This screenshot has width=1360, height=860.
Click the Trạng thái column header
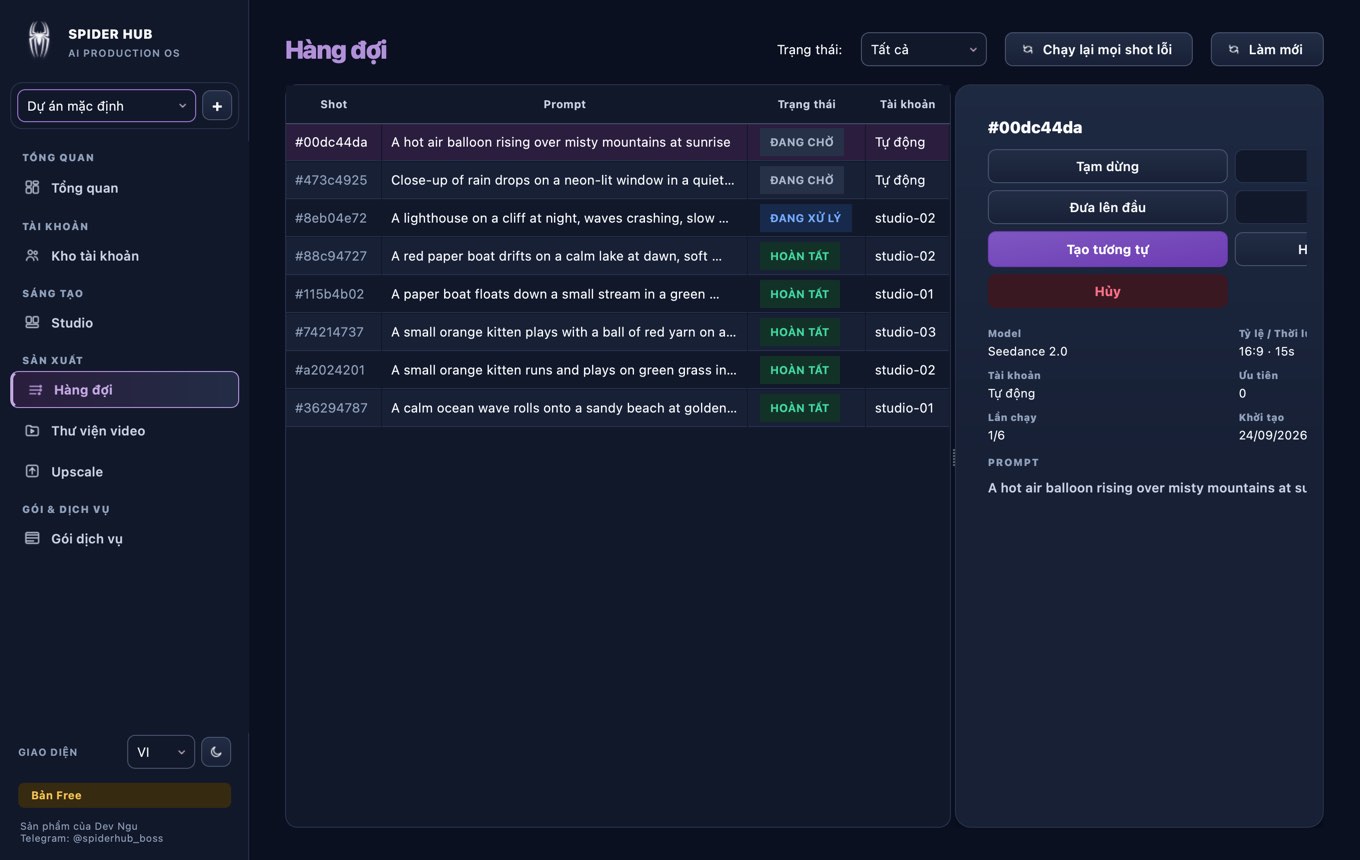pyautogui.click(x=806, y=104)
